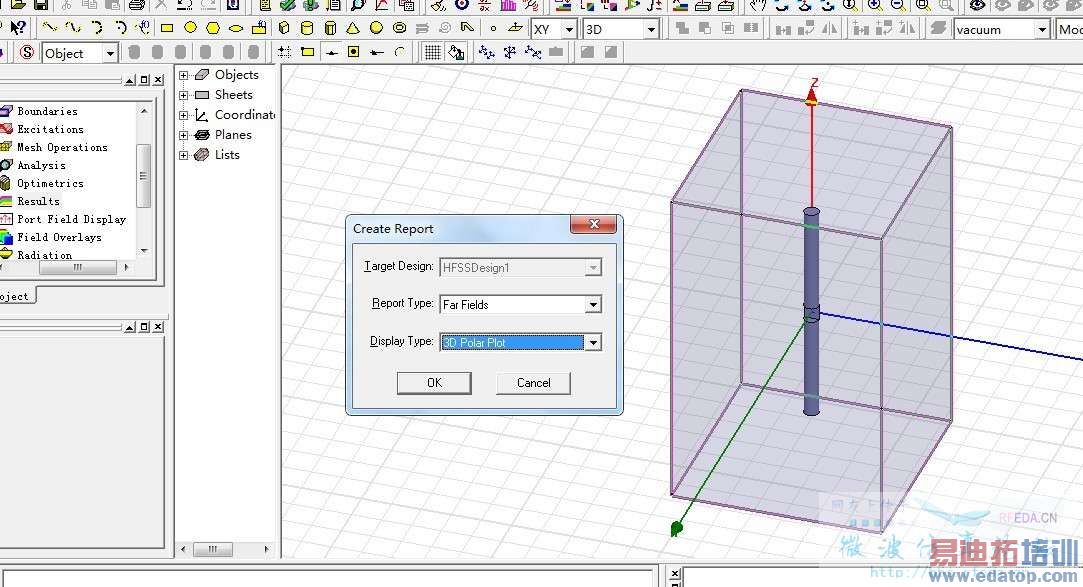Select Optimetrics in the project tree
Screen dimensions: 1083x587
50,183
